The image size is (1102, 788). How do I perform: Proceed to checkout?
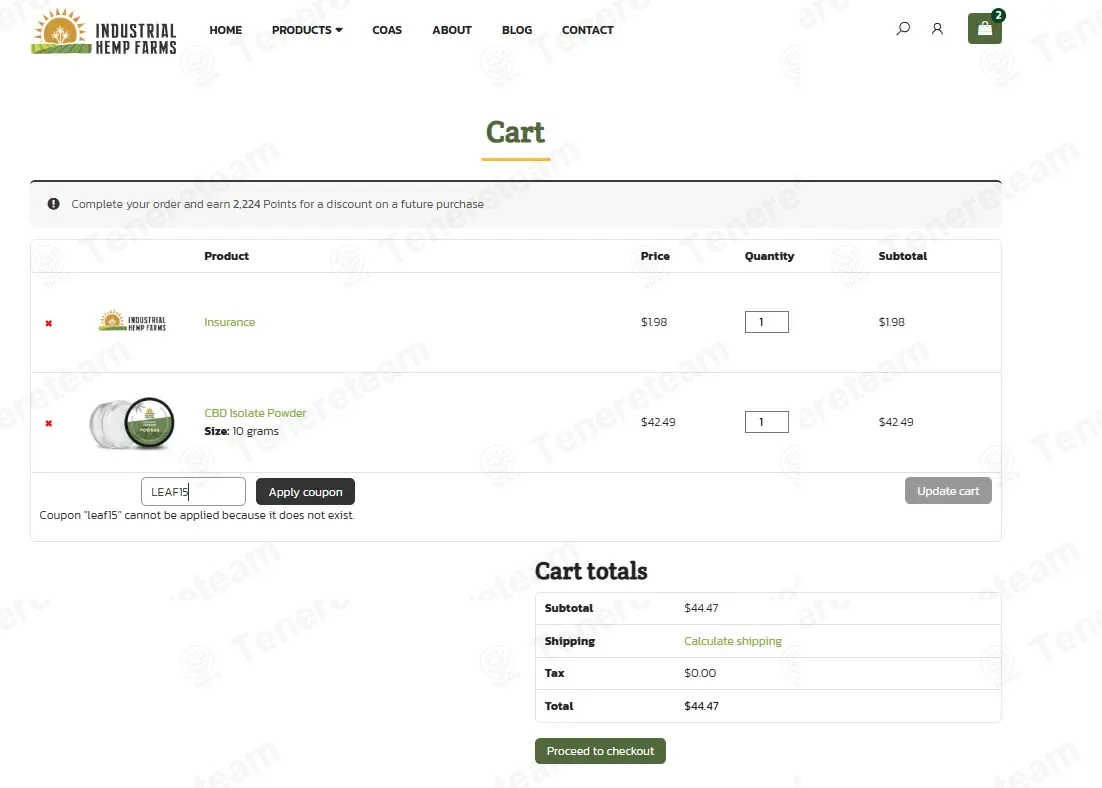600,751
